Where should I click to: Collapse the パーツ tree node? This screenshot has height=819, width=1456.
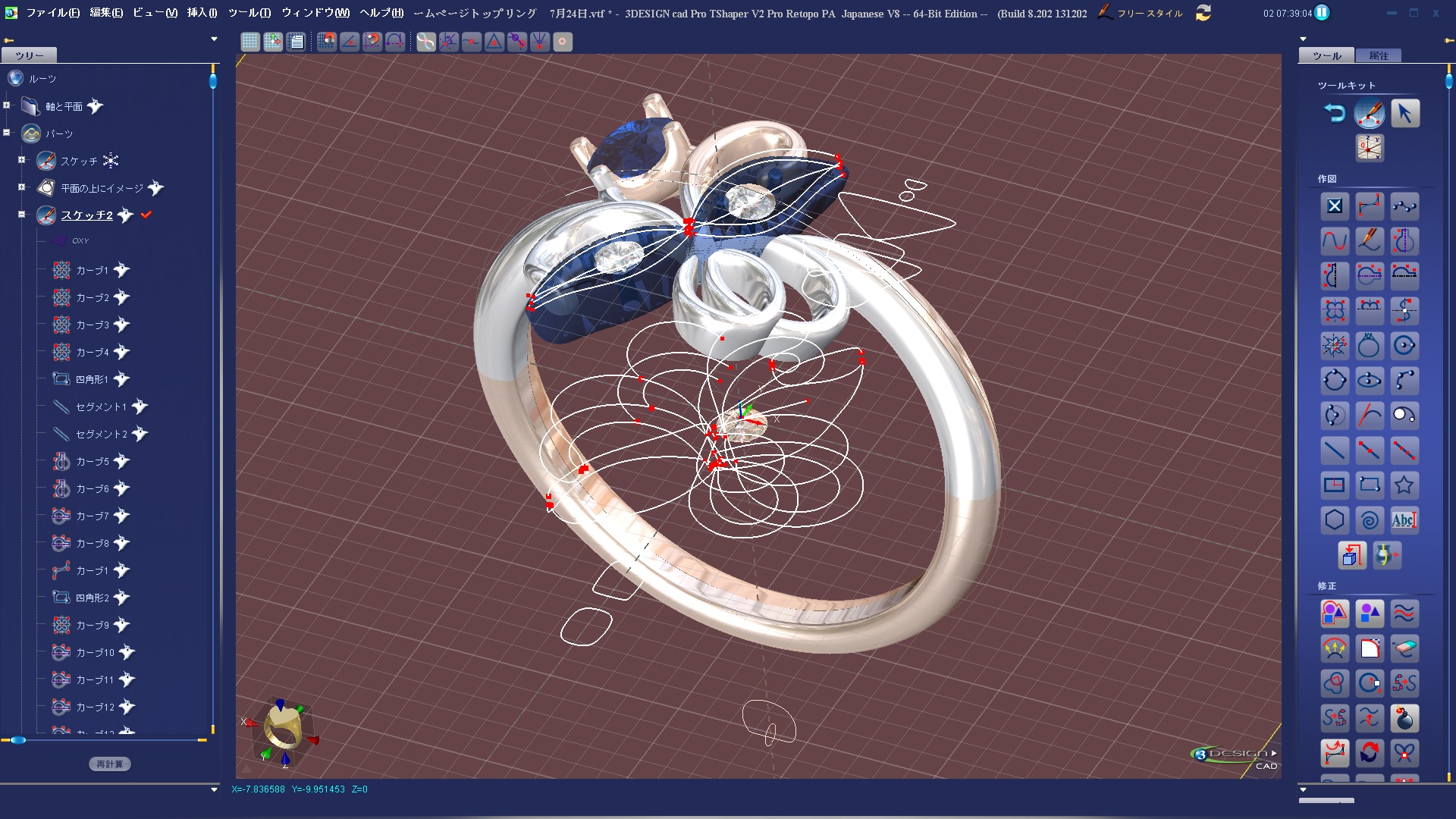pos(7,133)
